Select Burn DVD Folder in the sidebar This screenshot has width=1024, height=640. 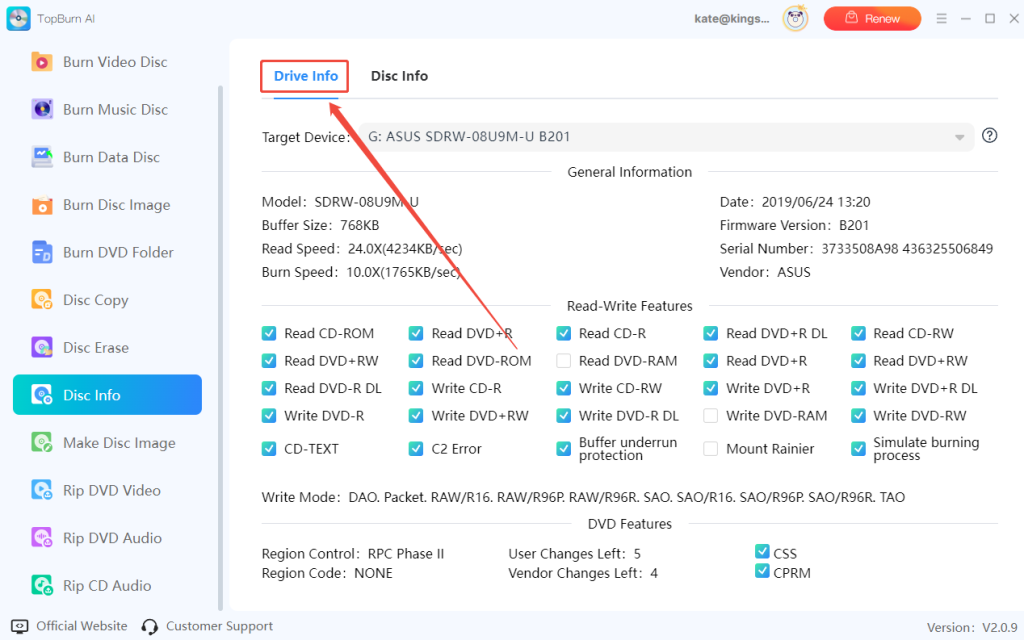(96, 252)
